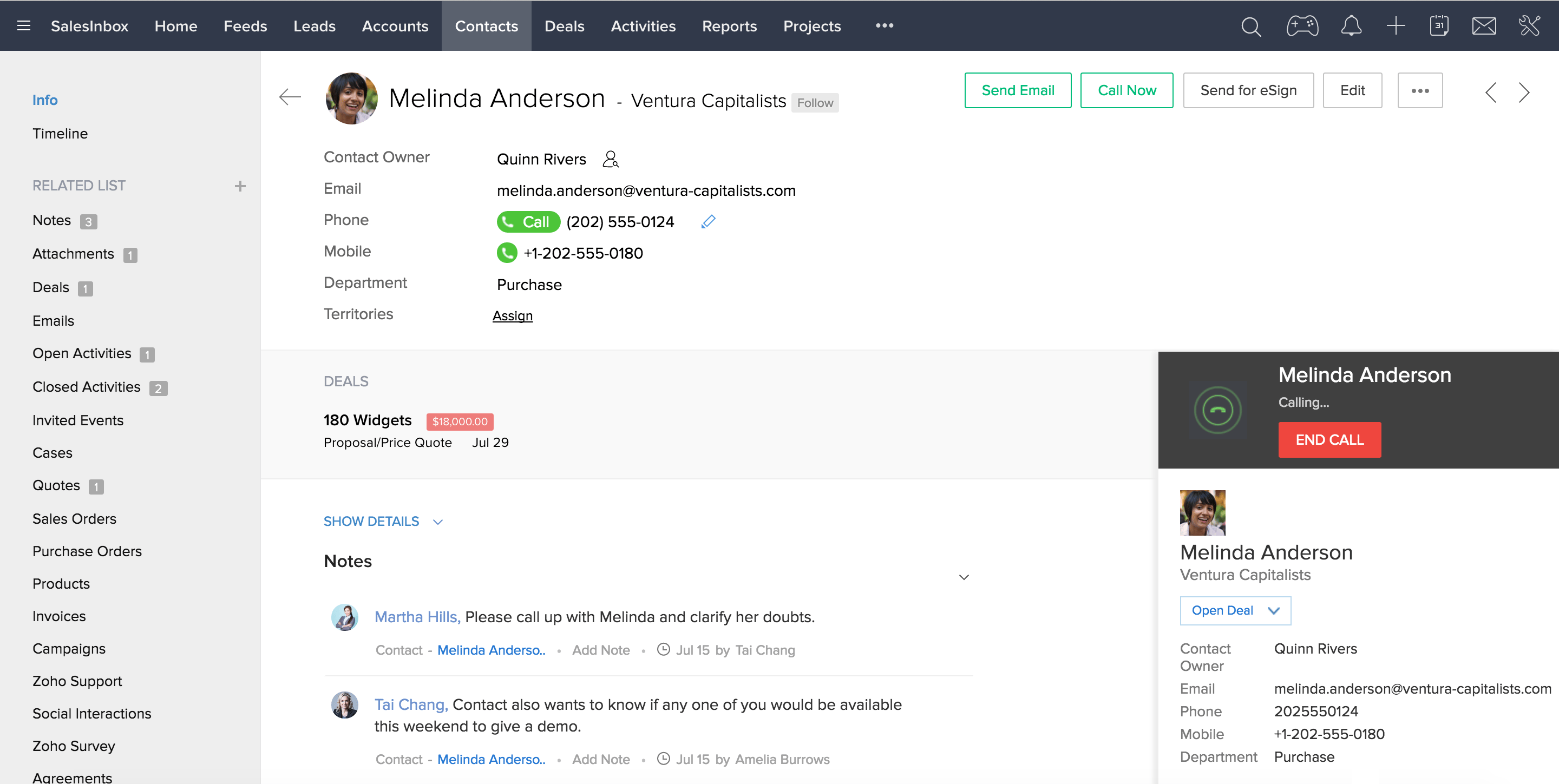Click the Search icon in top navigation
Screen dimensions: 1559x784
coord(1252,26)
